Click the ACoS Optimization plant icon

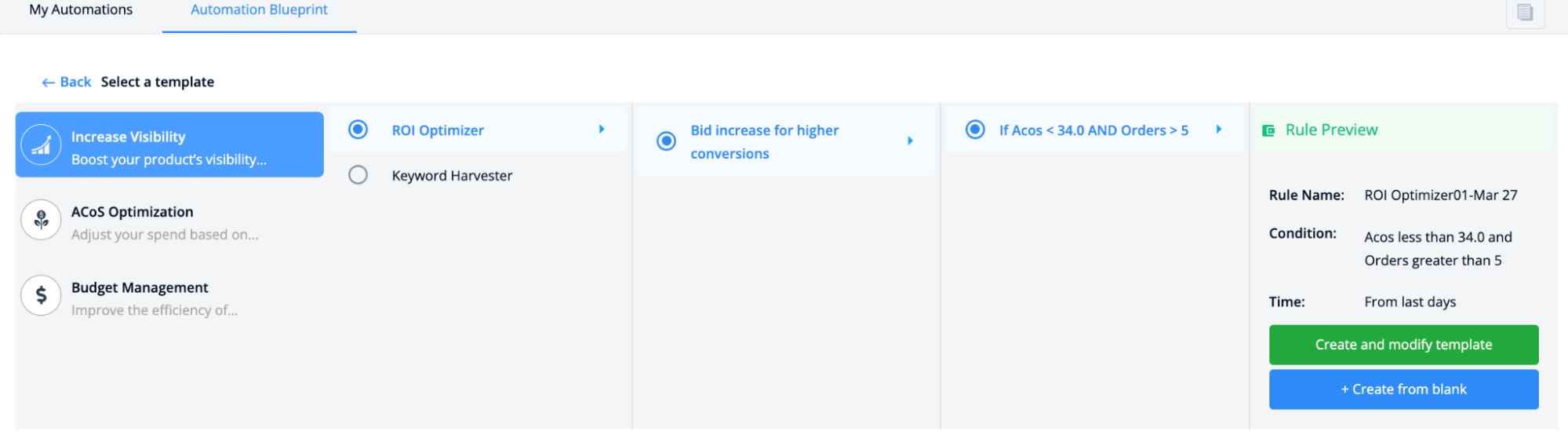[x=41, y=221]
